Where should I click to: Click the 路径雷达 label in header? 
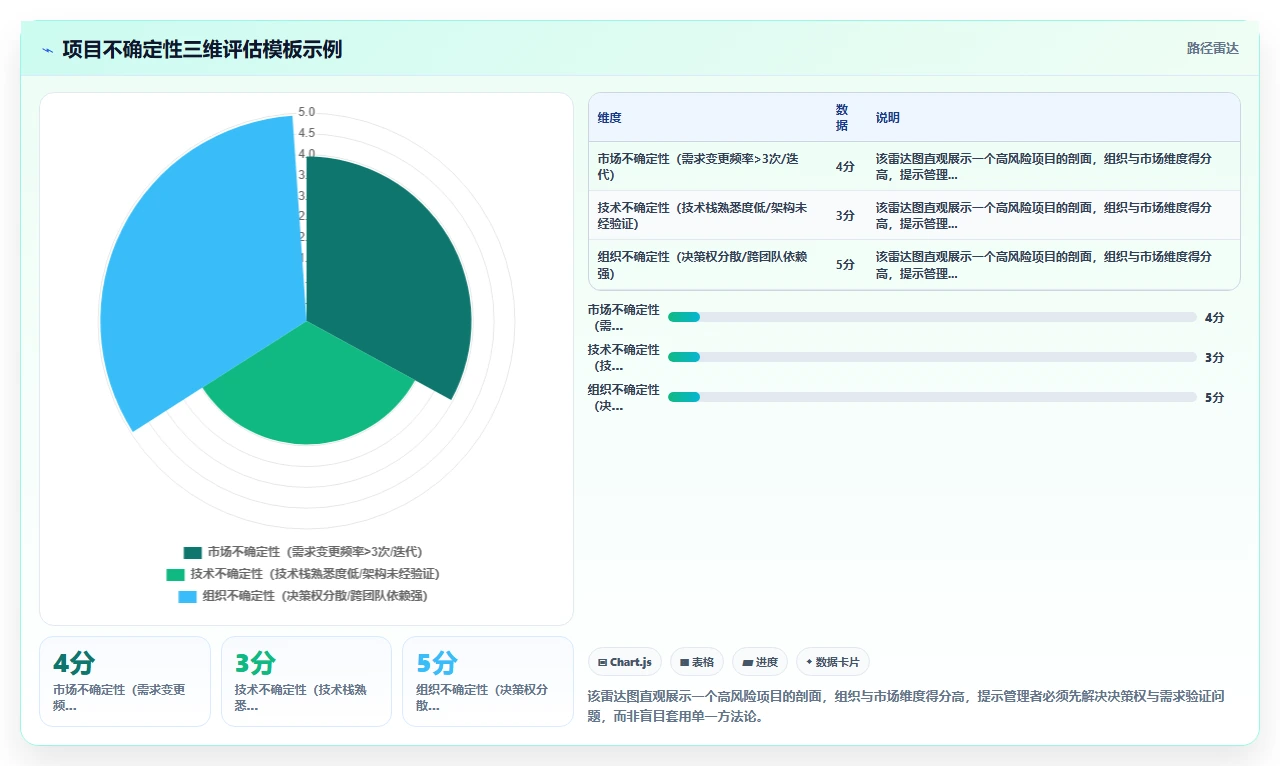click(x=1212, y=48)
